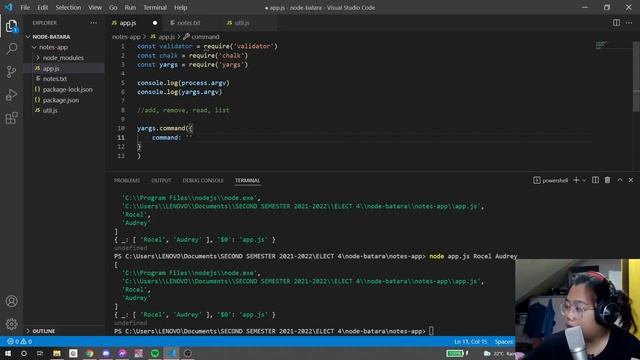
Task: Switch to the app.js editor tab
Action: 135,23
